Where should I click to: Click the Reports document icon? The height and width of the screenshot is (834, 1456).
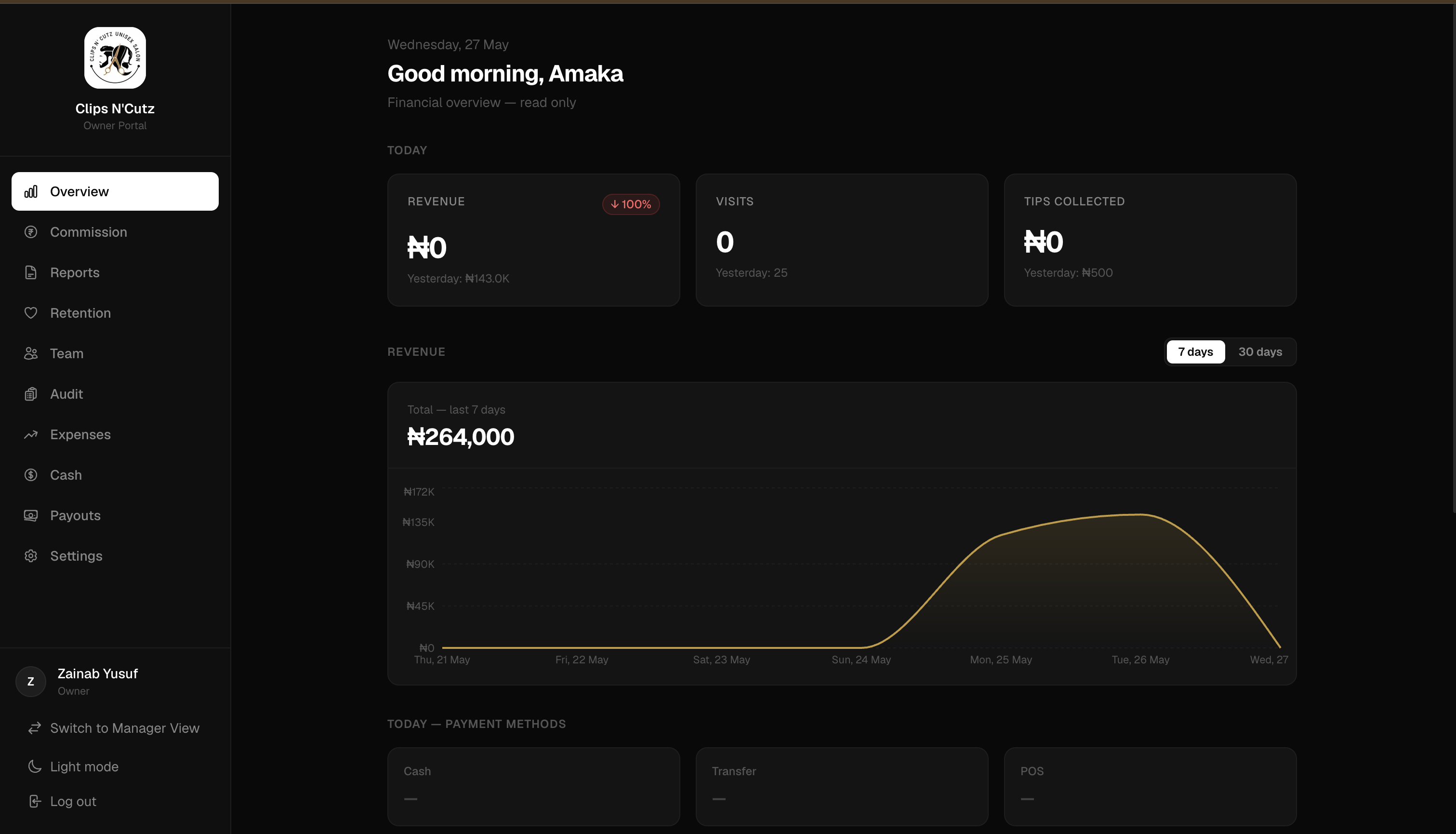[x=31, y=273]
